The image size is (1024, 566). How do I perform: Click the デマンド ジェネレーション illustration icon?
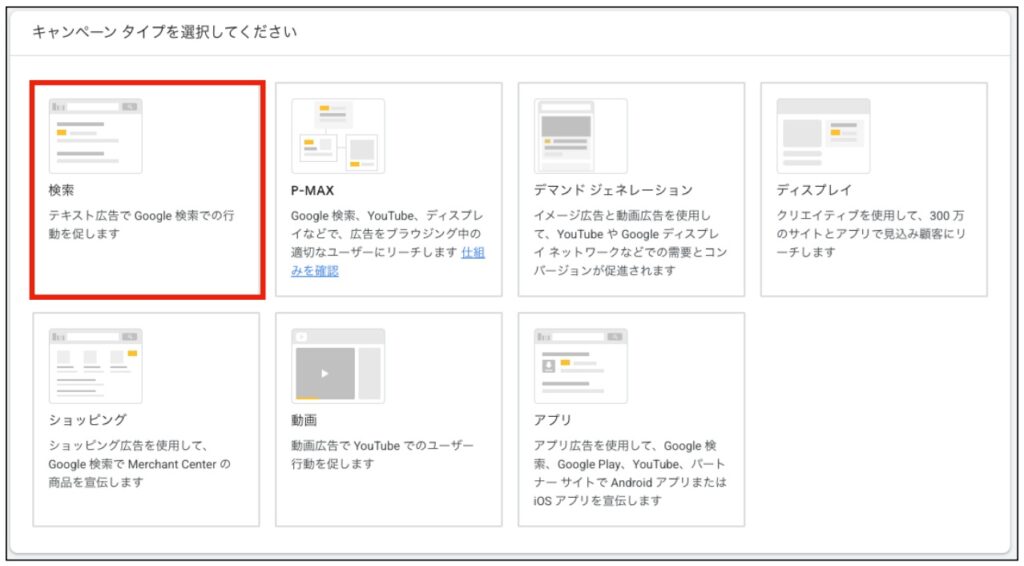(x=580, y=136)
